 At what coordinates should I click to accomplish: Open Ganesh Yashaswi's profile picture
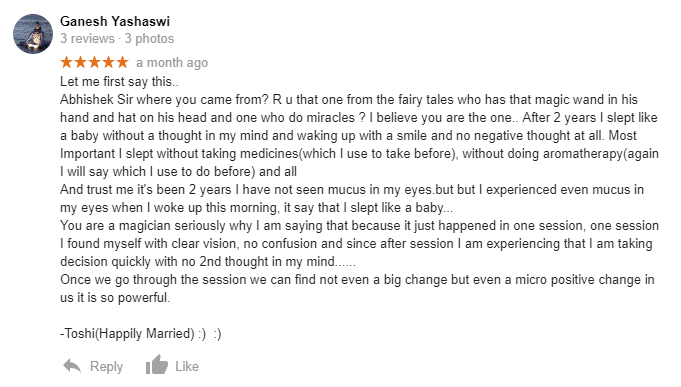click(x=33, y=34)
